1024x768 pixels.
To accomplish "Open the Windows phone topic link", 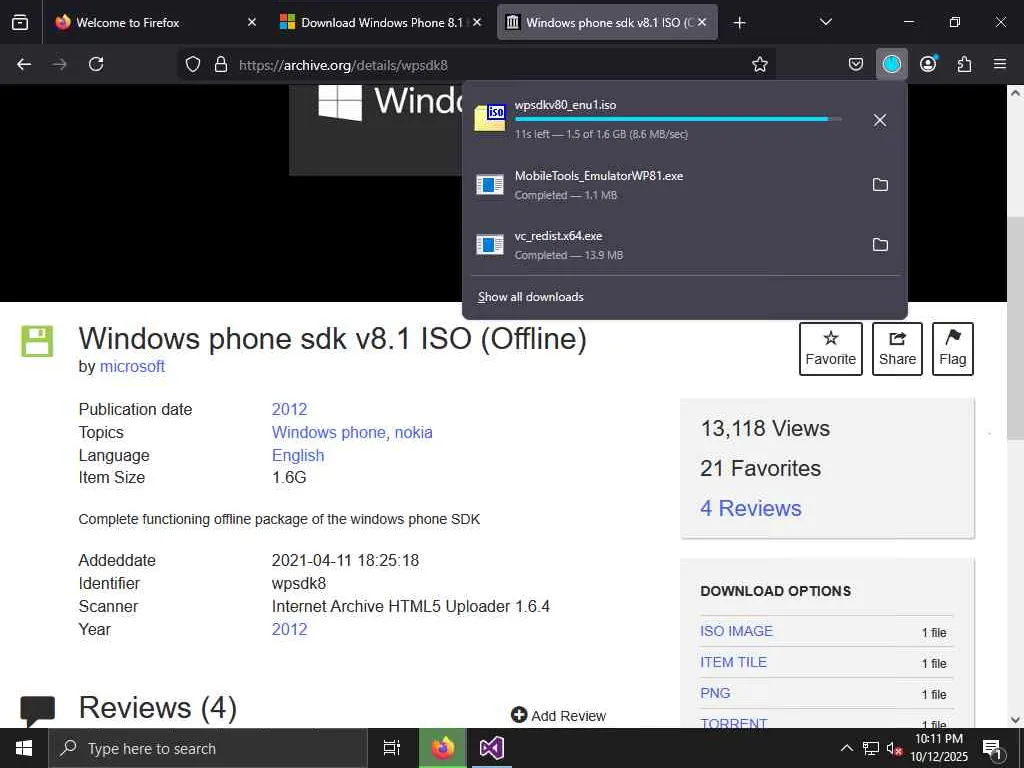I will pyautogui.click(x=330, y=432).
